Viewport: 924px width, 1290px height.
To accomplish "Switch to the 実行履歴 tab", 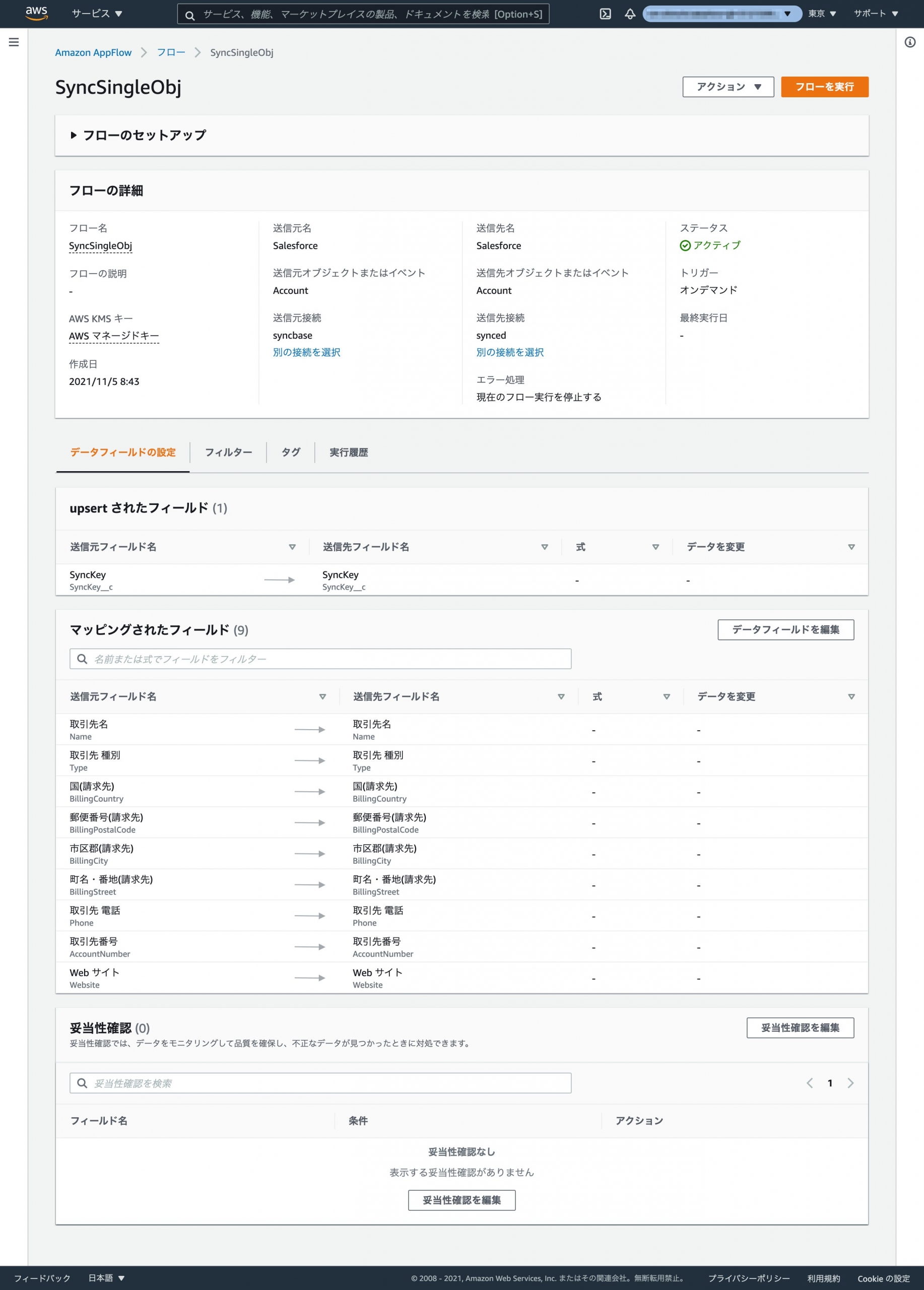I will 349,452.
